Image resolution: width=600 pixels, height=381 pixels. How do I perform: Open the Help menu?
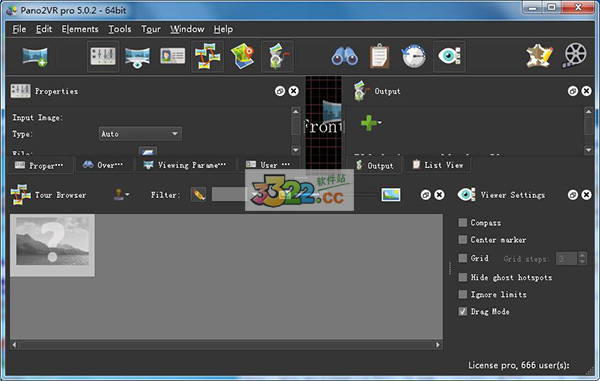pos(223,29)
